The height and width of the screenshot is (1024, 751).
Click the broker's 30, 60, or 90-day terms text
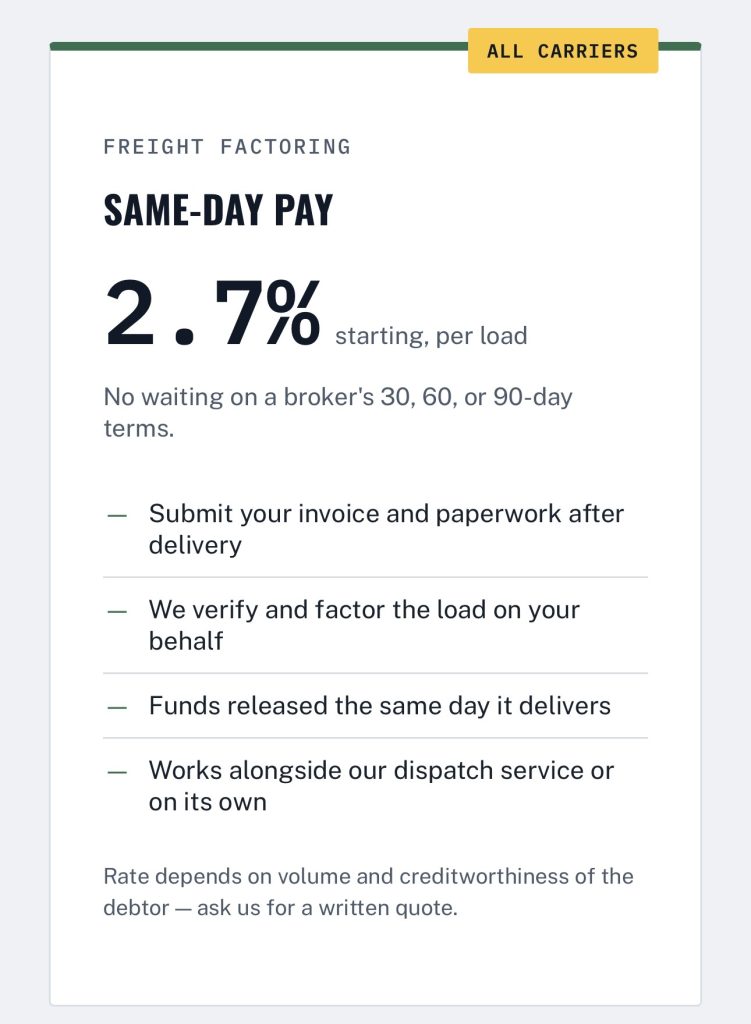(x=338, y=412)
